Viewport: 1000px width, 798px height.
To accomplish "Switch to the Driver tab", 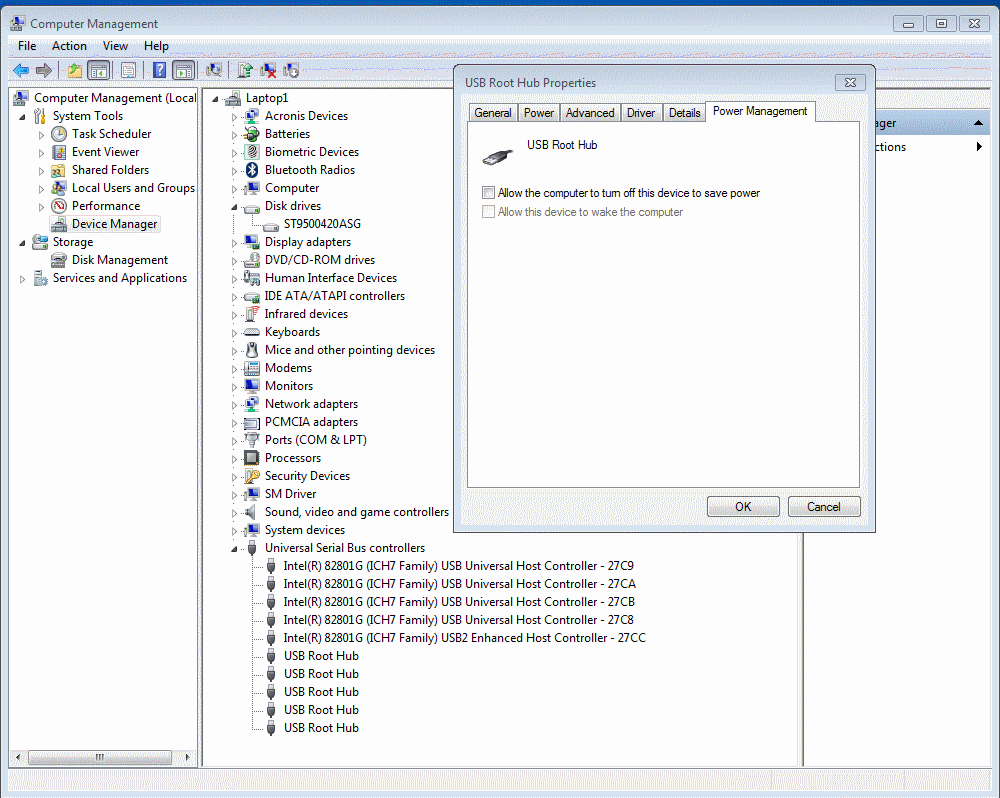I will pyautogui.click(x=640, y=112).
